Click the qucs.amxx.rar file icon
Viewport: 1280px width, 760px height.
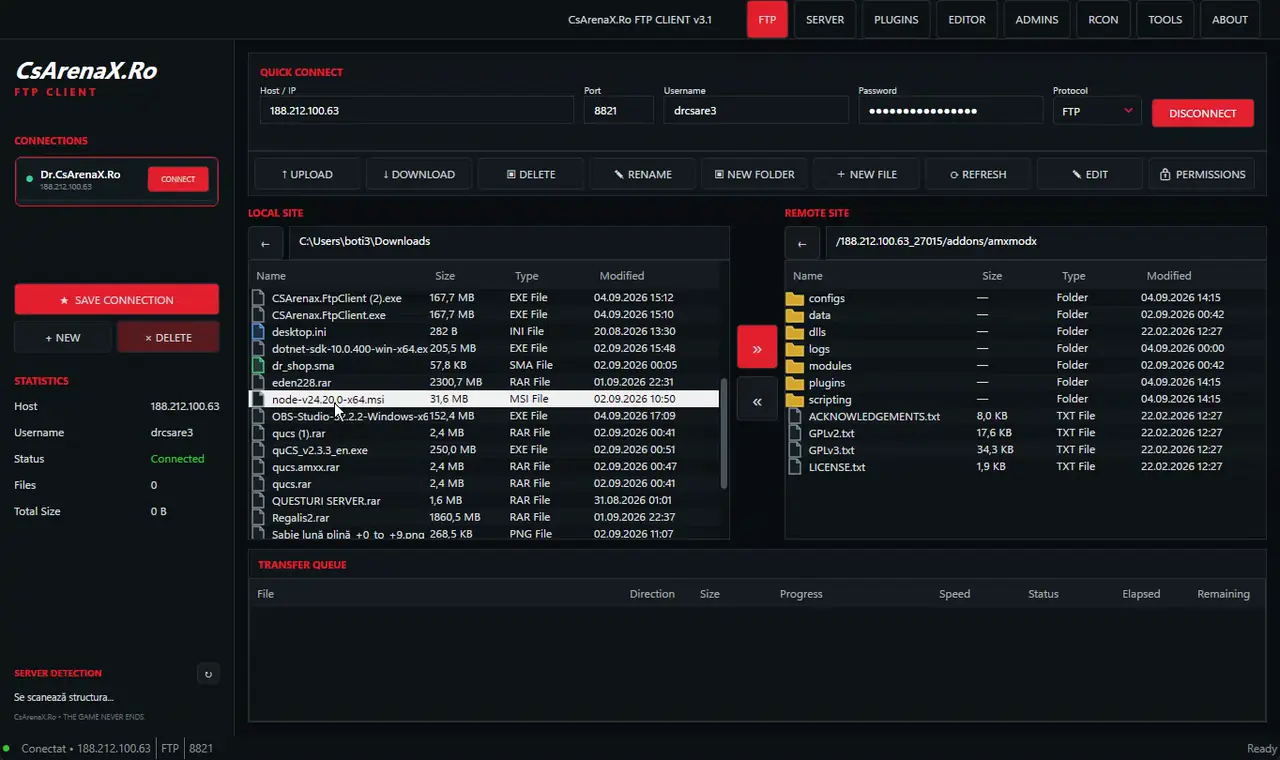259,467
